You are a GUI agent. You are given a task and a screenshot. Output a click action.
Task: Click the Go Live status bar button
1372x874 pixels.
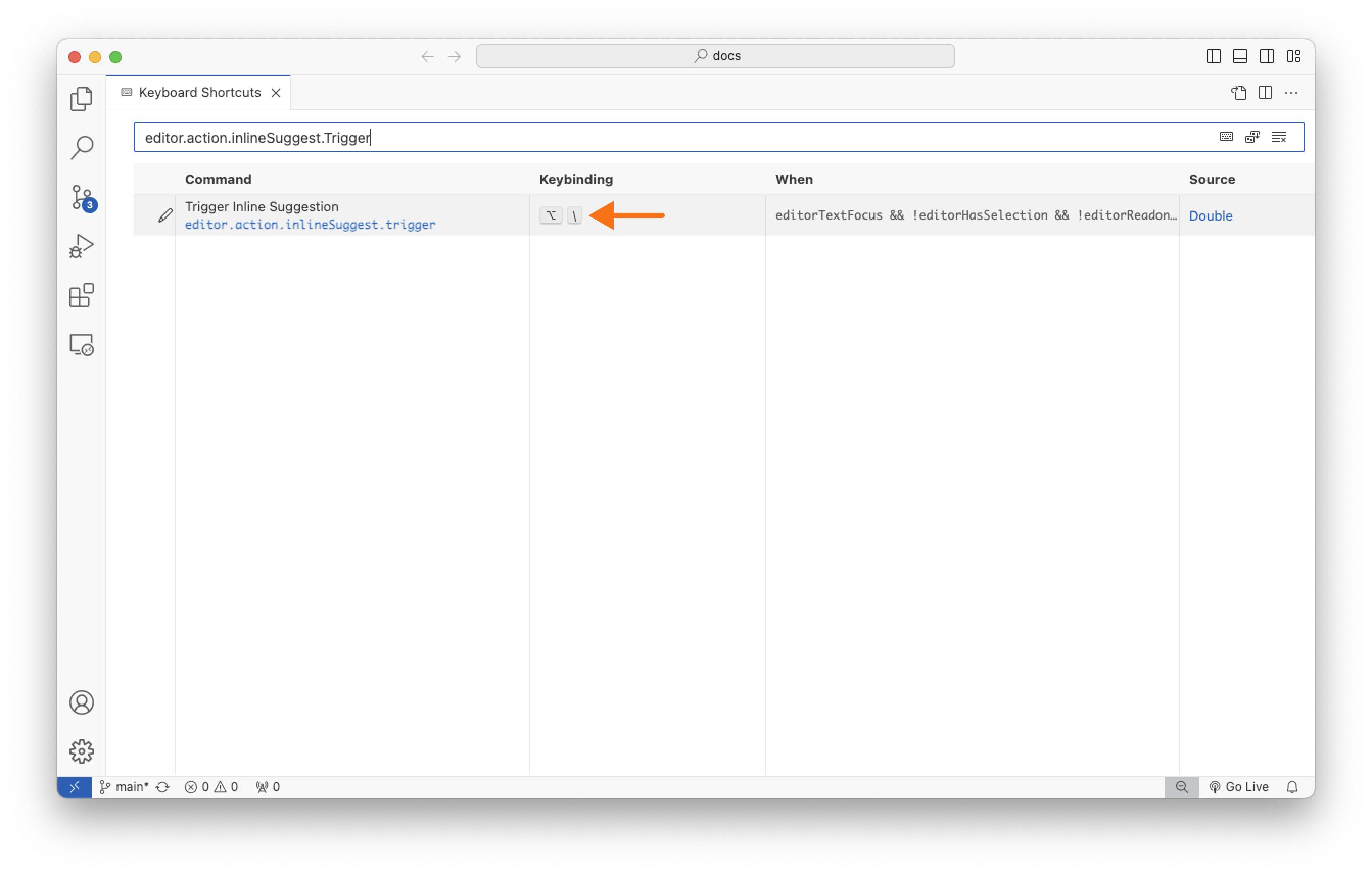pyautogui.click(x=1239, y=786)
